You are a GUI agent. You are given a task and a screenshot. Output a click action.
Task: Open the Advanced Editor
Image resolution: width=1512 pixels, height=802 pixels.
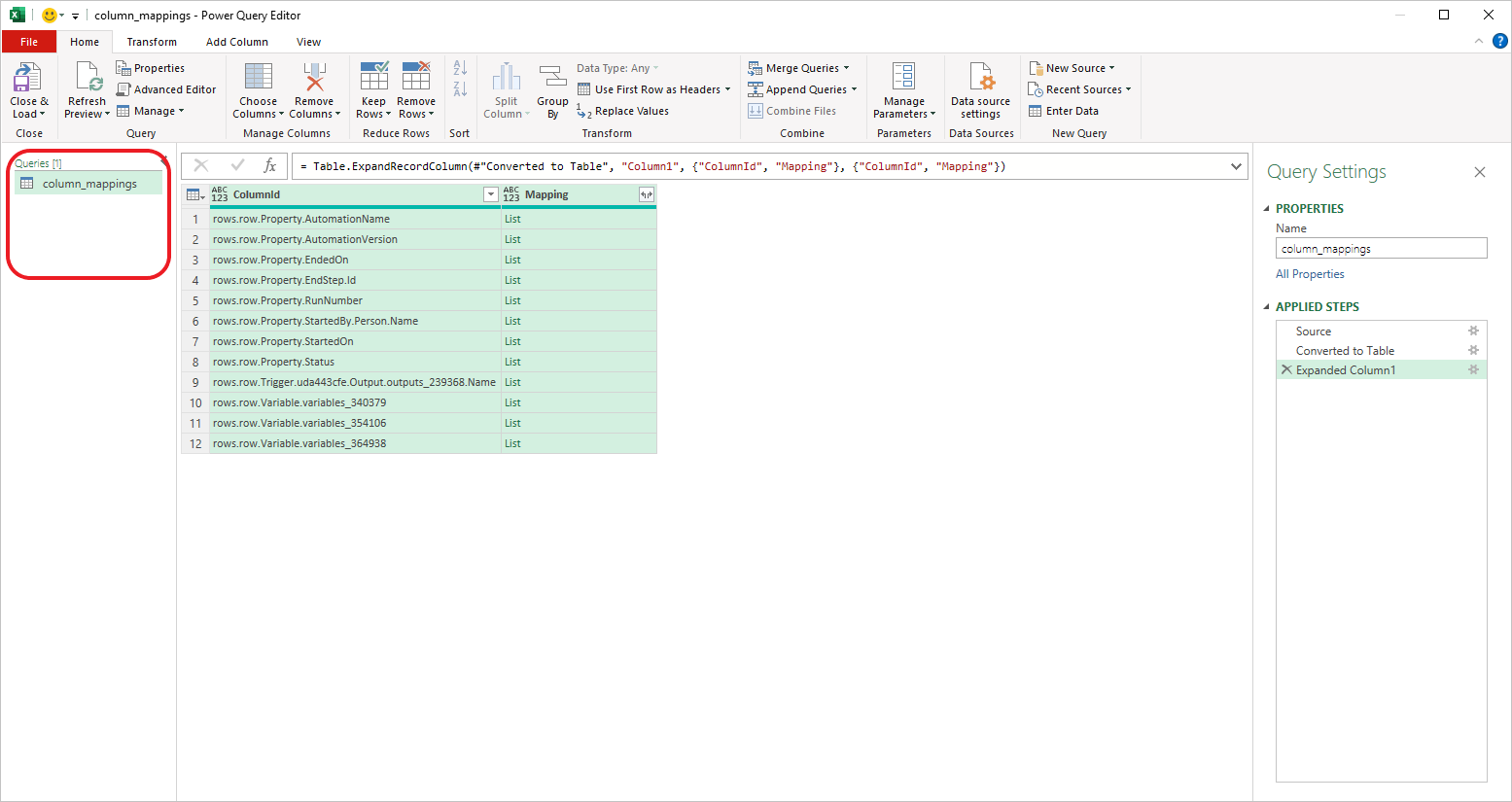(x=166, y=89)
